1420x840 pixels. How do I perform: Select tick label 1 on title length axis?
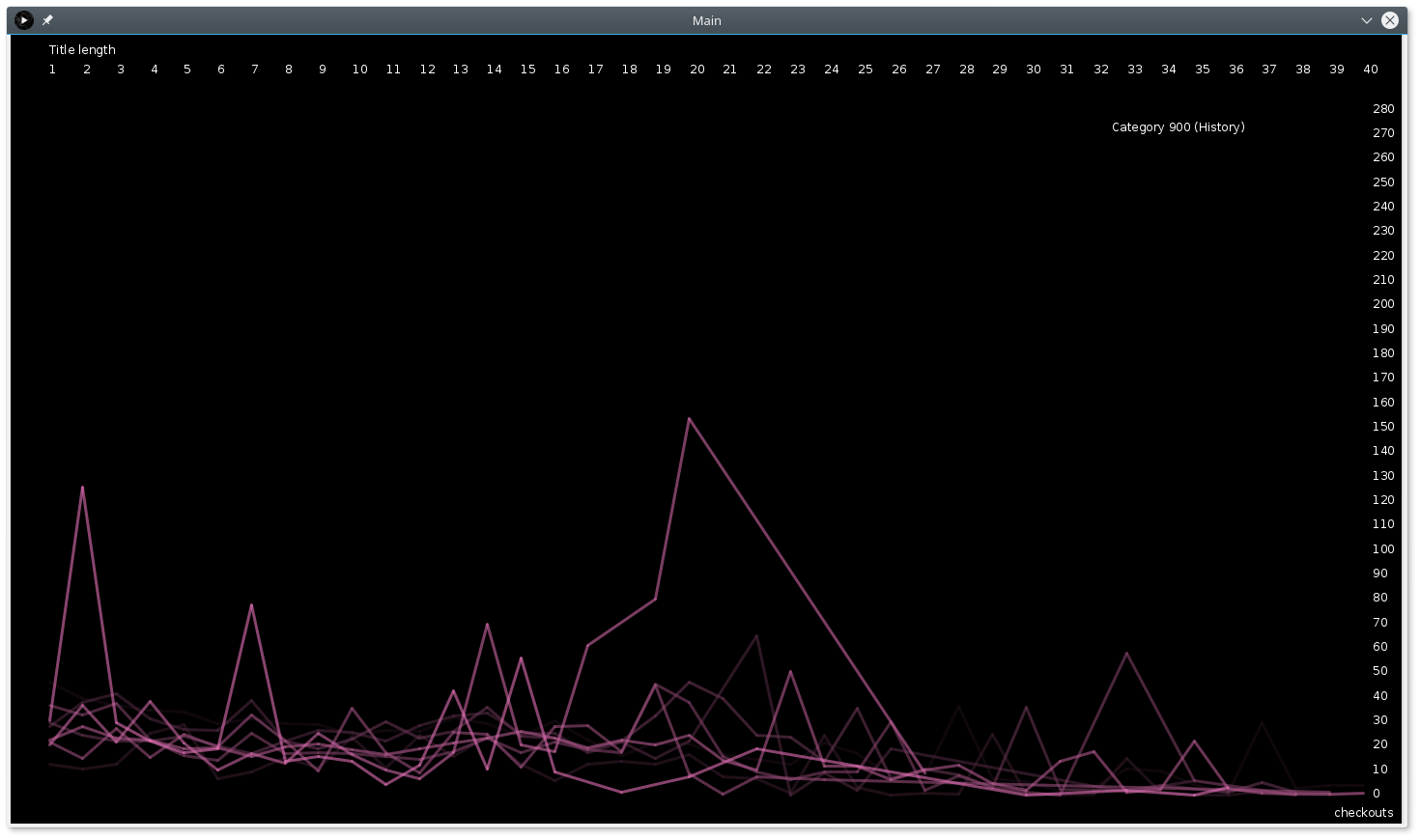[x=52, y=70]
